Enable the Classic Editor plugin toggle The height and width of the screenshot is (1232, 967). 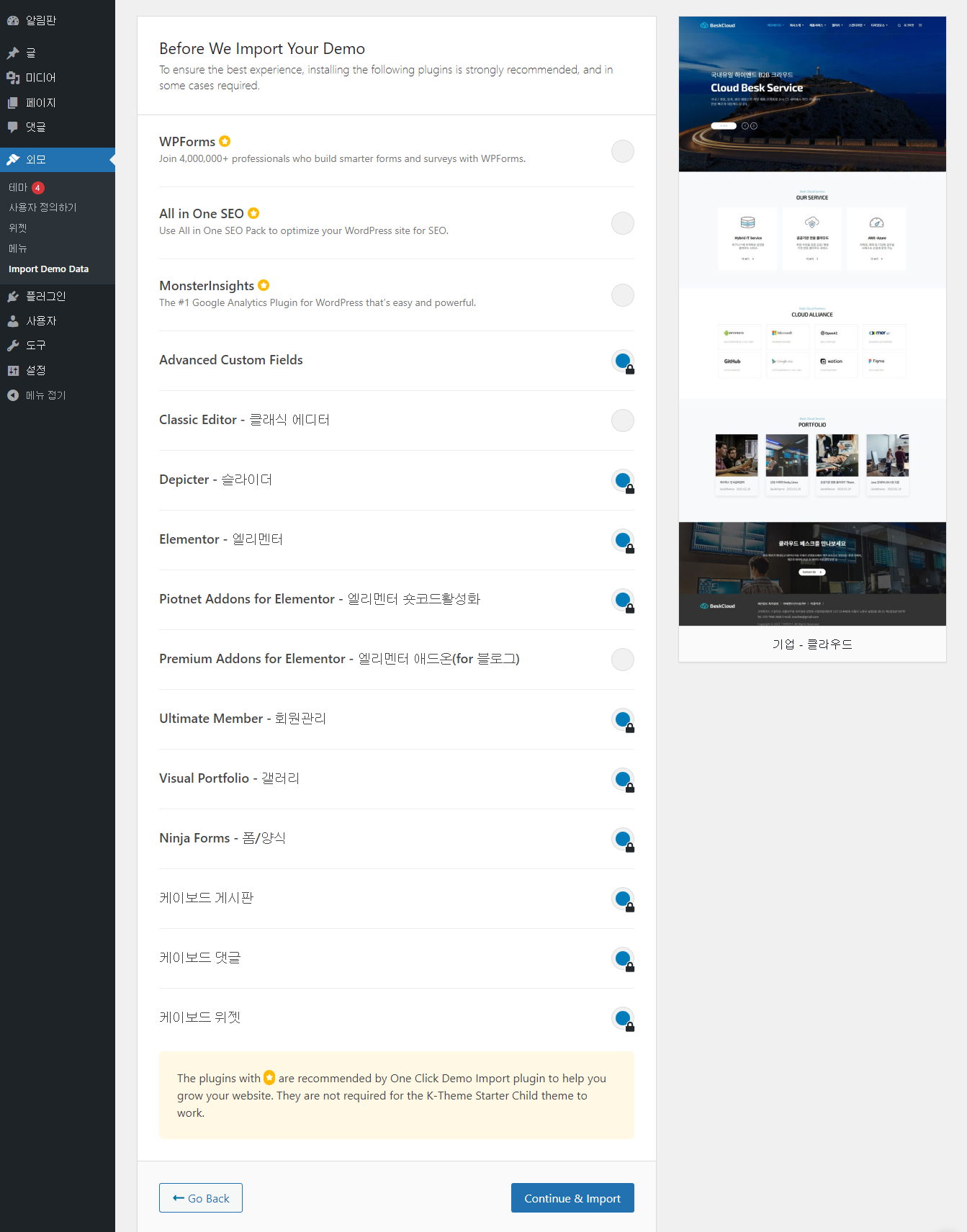click(623, 421)
